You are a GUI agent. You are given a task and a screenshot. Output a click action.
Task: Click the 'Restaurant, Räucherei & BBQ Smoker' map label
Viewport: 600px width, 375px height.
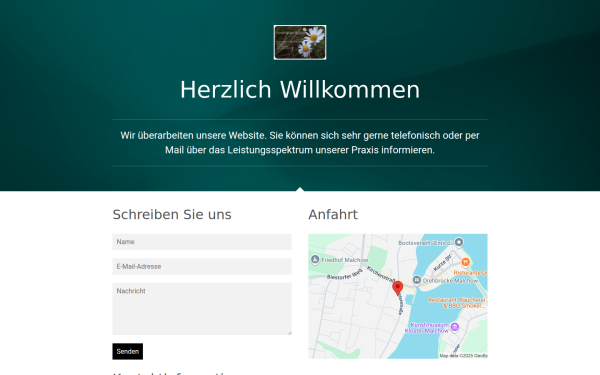(x=458, y=303)
